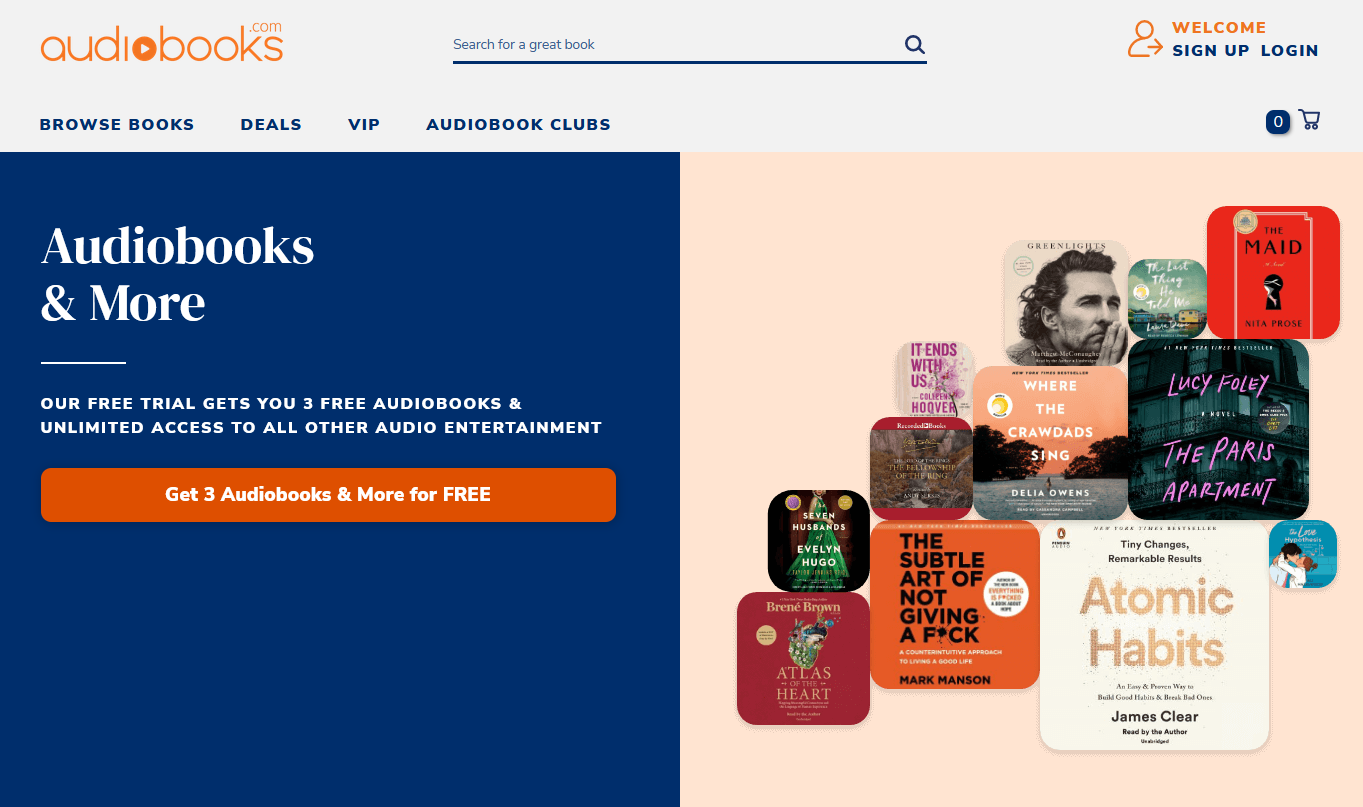Open the Atlas of the Heart cover
Screen dimensions: 1363x807
803,658
